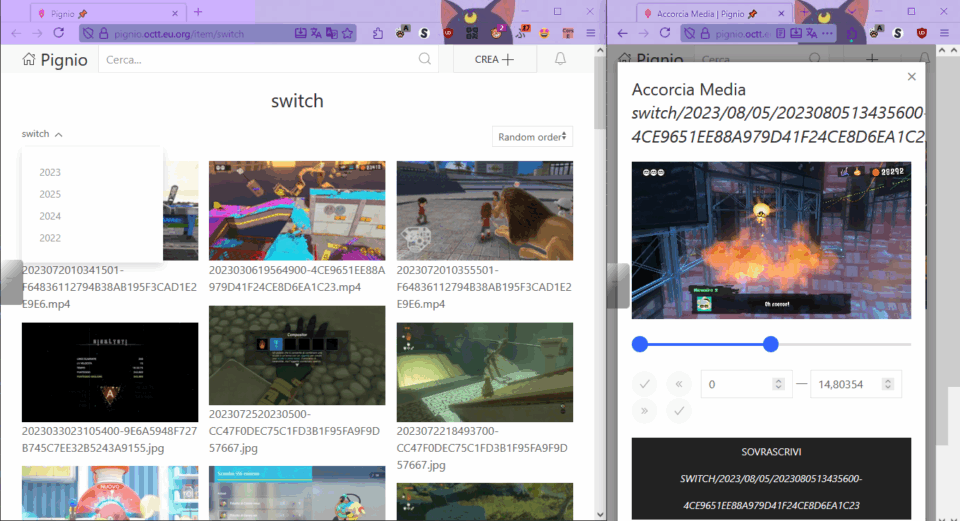Click the search magnifier icon in left window

pyautogui.click(x=425, y=59)
